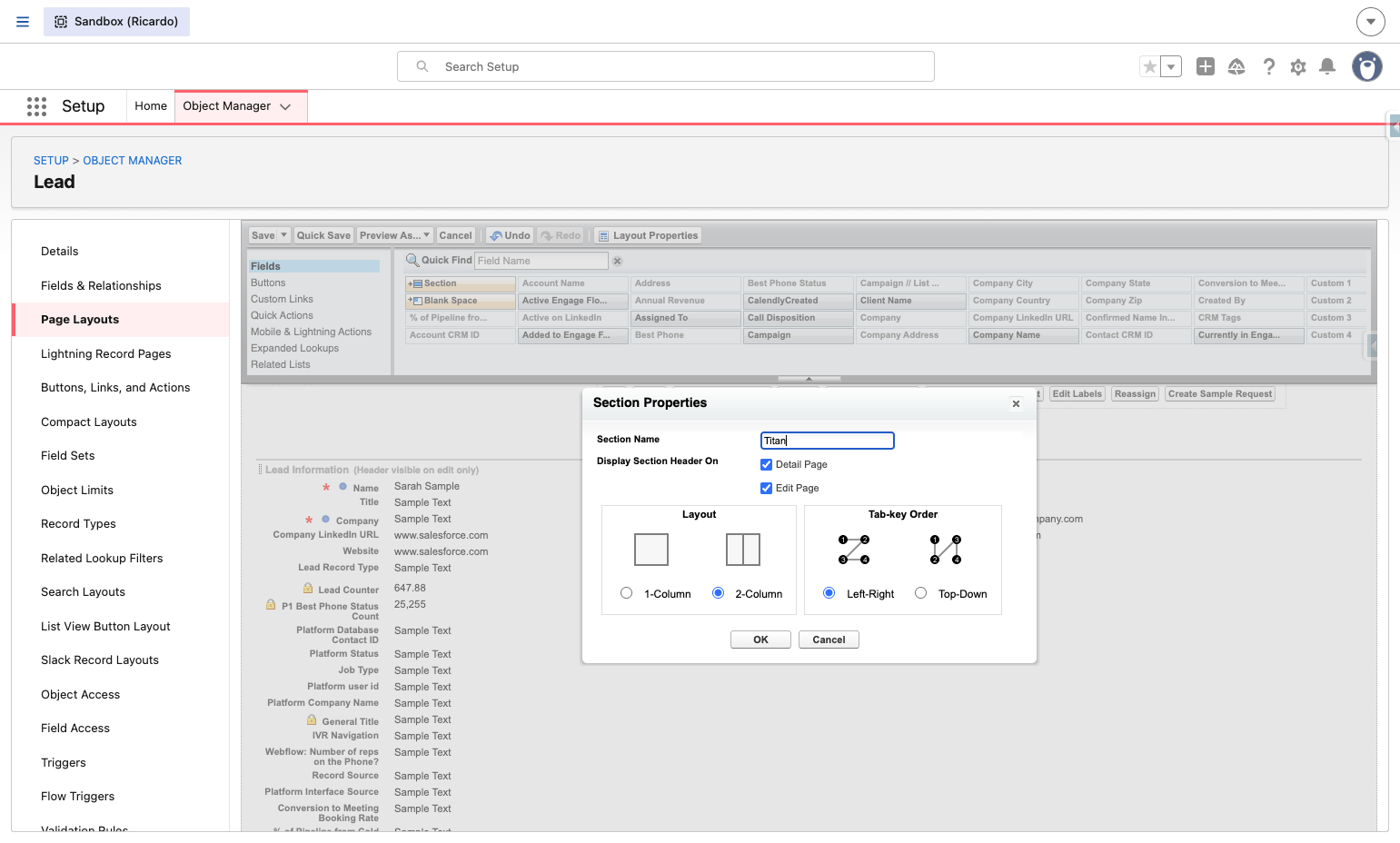Open Fields & Relationships in sidebar
Viewport: 1400px width, 843px height.
(x=101, y=285)
